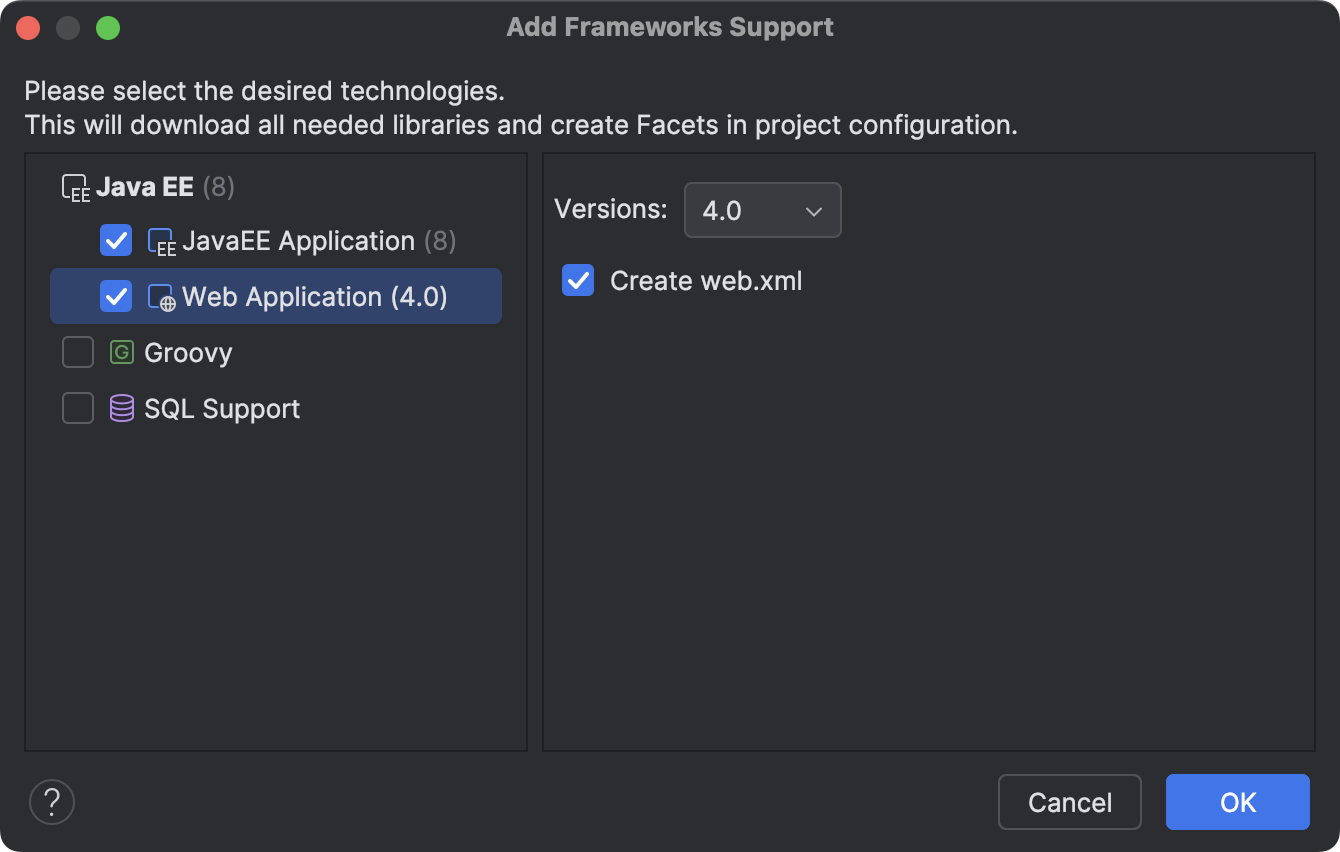Click the Java EE framework icon
The height and width of the screenshot is (852, 1340).
coord(75,186)
